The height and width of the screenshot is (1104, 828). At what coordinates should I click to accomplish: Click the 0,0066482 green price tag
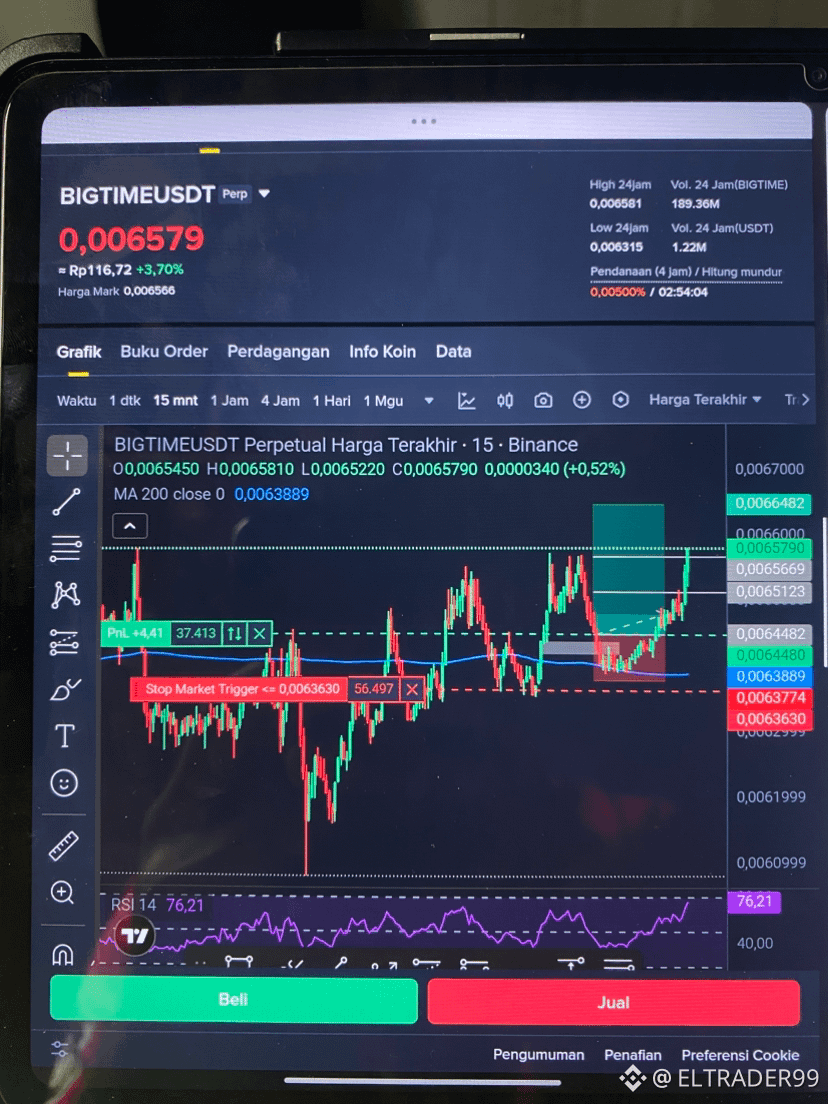click(770, 503)
